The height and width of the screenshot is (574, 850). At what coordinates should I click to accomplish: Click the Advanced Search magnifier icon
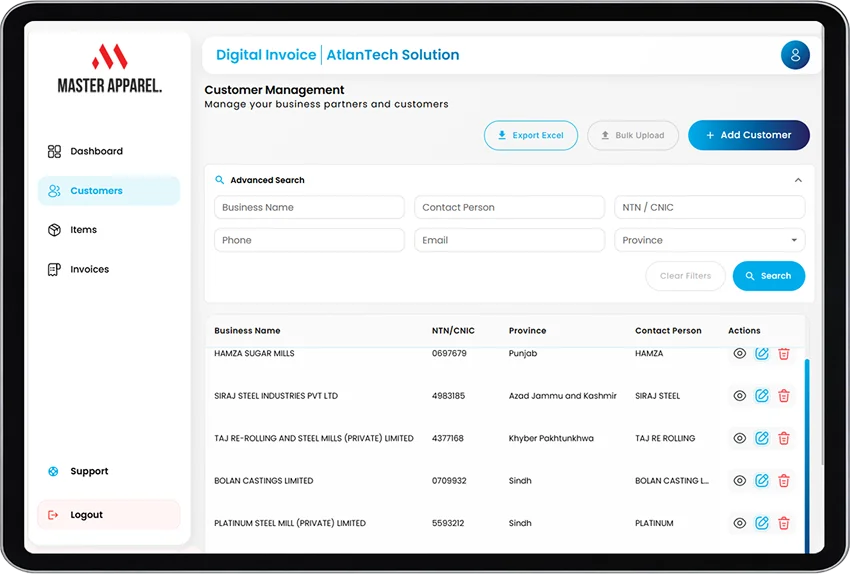220,180
